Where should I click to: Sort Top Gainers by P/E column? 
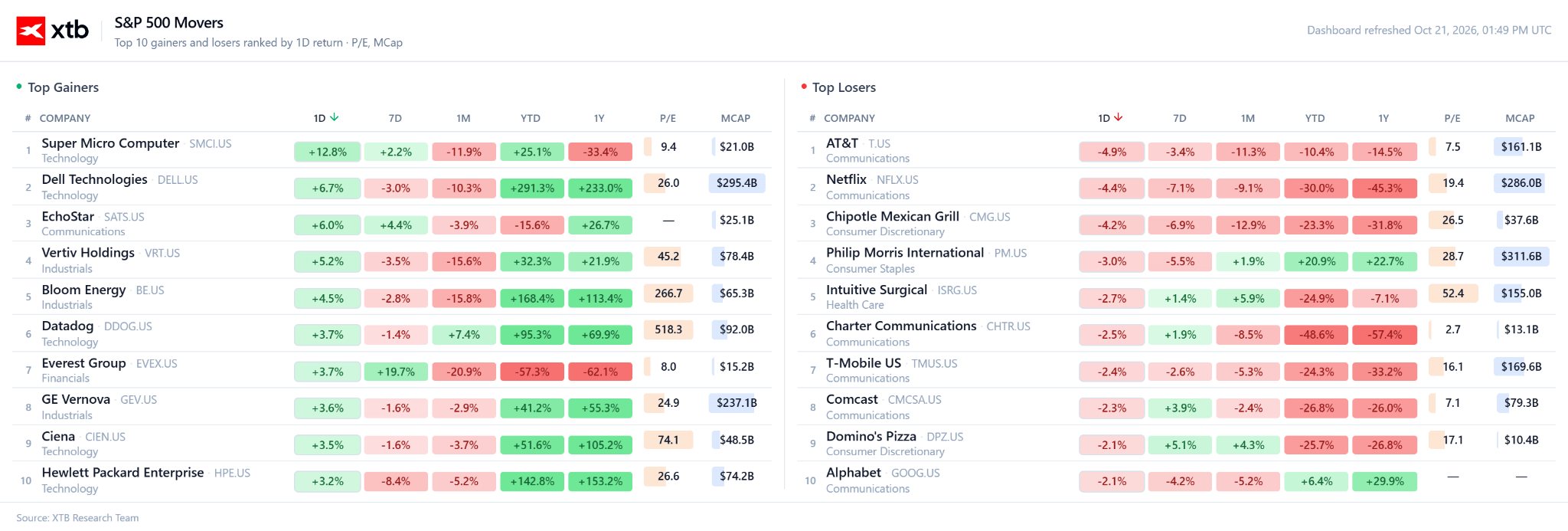pos(668,118)
